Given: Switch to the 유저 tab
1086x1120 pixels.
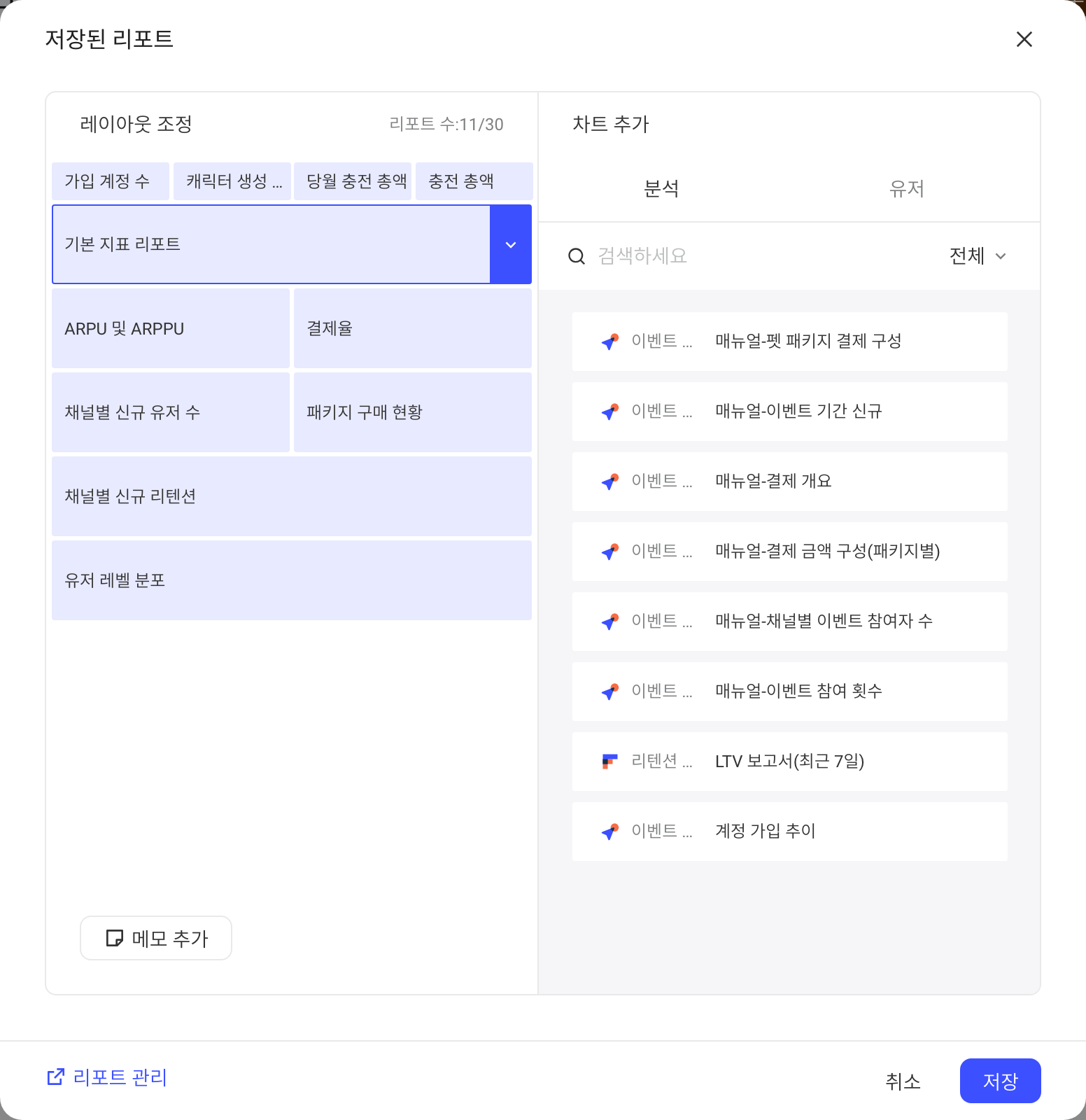Looking at the screenshot, I should click(x=907, y=188).
